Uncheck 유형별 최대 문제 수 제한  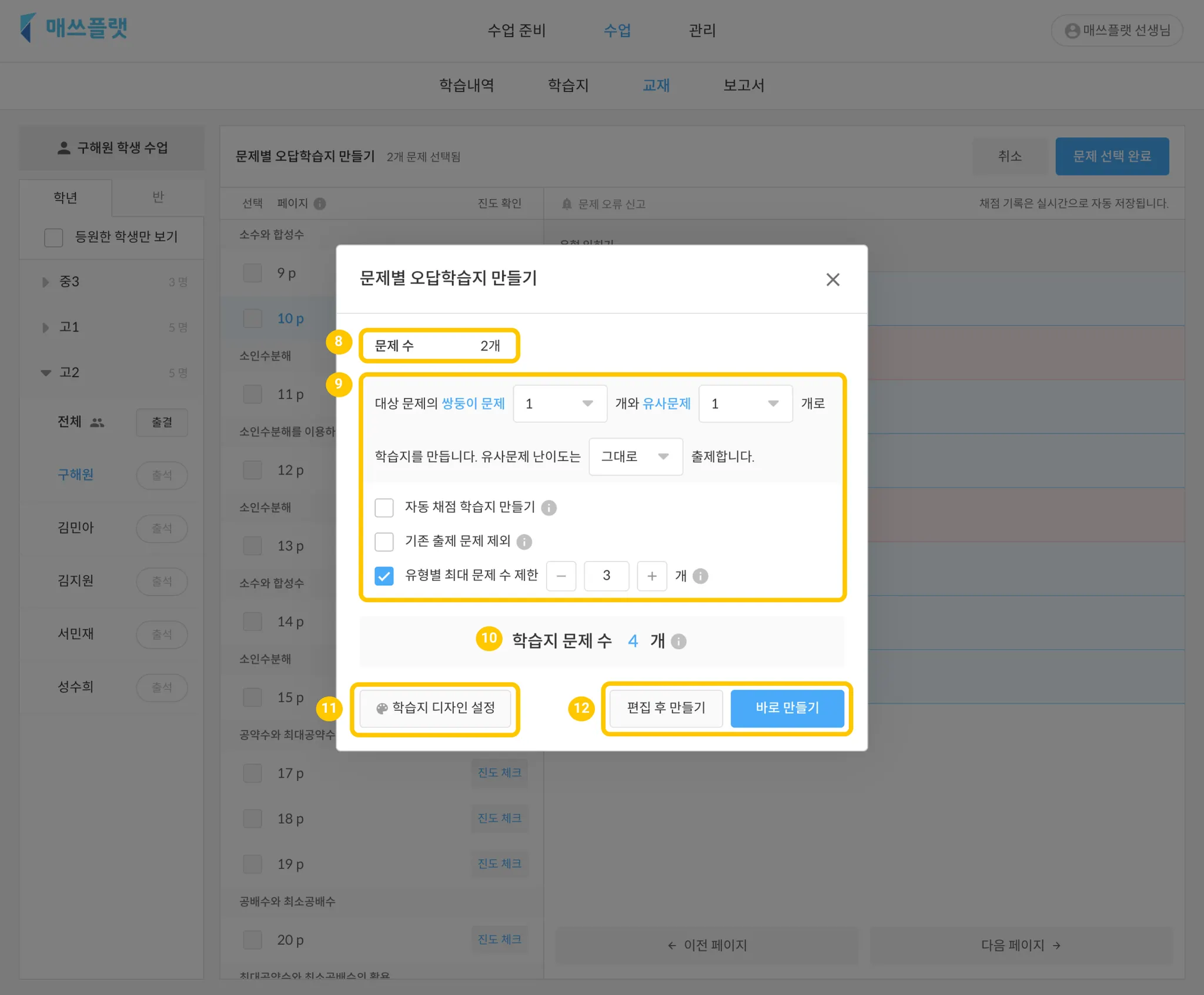point(384,576)
